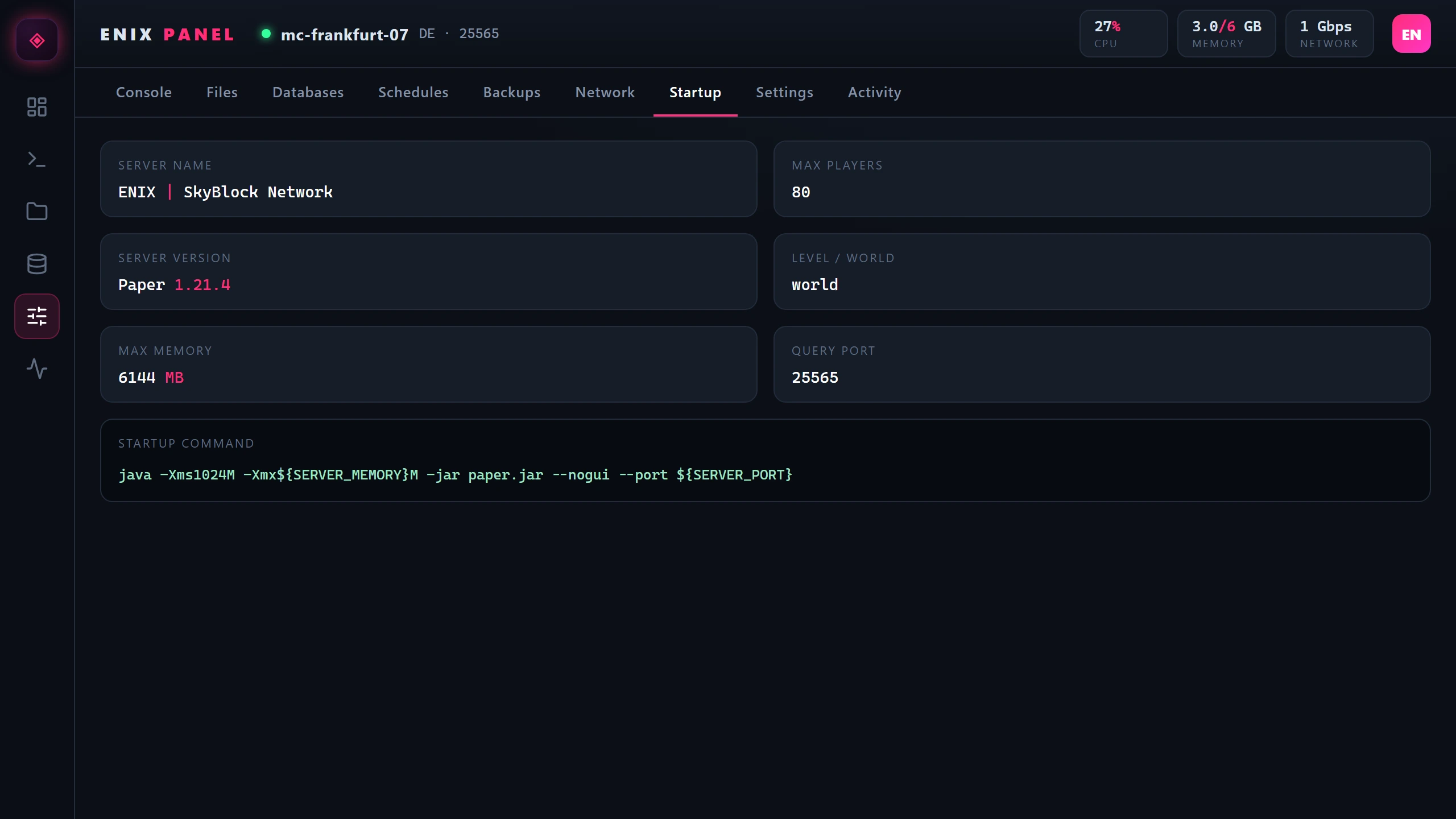Switch to the Settings tab

click(x=784, y=92)
